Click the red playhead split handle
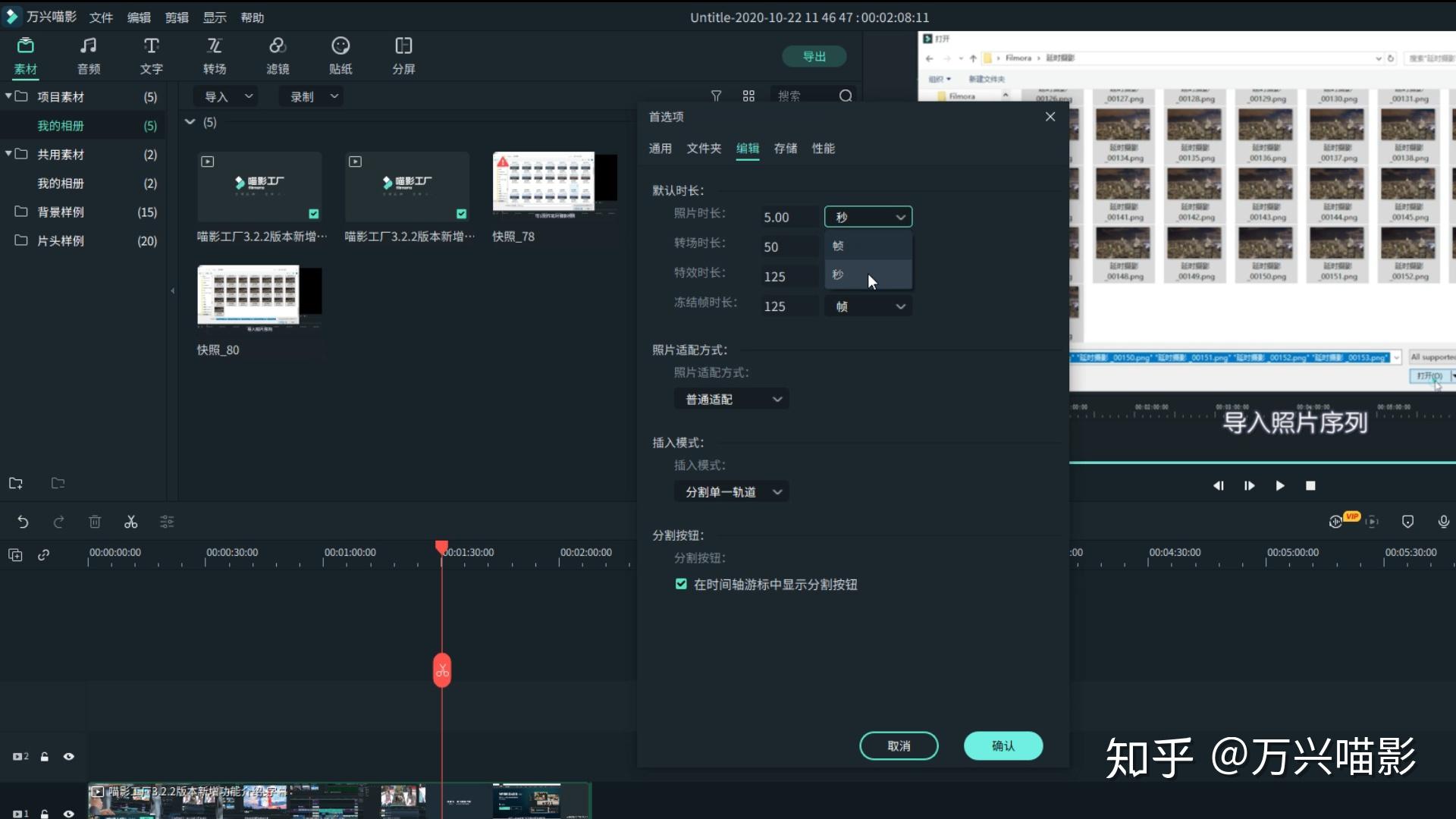The width and height of the screenshot is (1456, 819). point(442,670)
